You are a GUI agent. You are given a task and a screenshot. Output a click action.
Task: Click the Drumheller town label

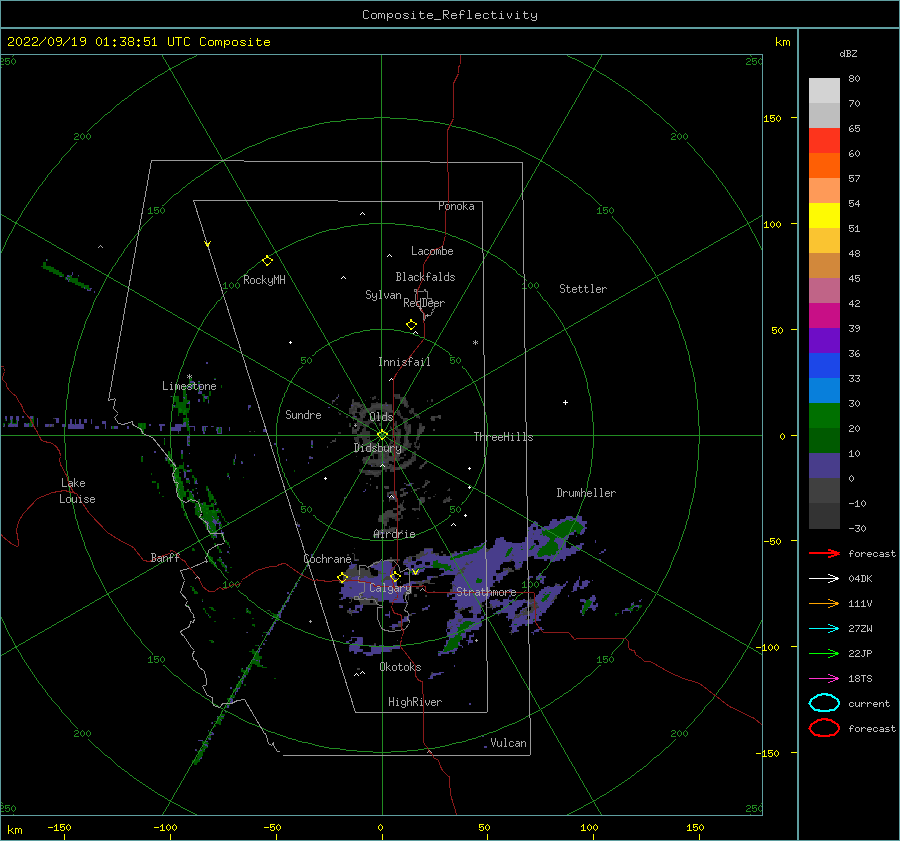[586, 493]
